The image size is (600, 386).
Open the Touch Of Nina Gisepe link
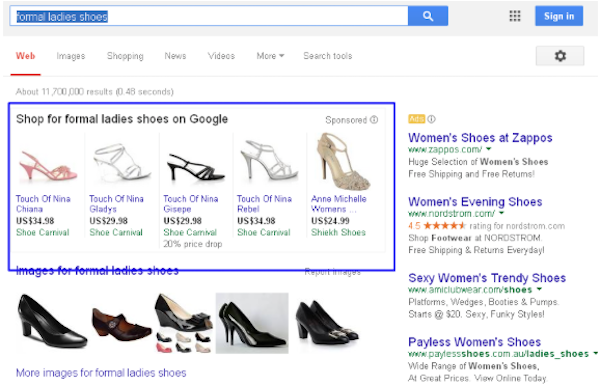tap(191, 204)
